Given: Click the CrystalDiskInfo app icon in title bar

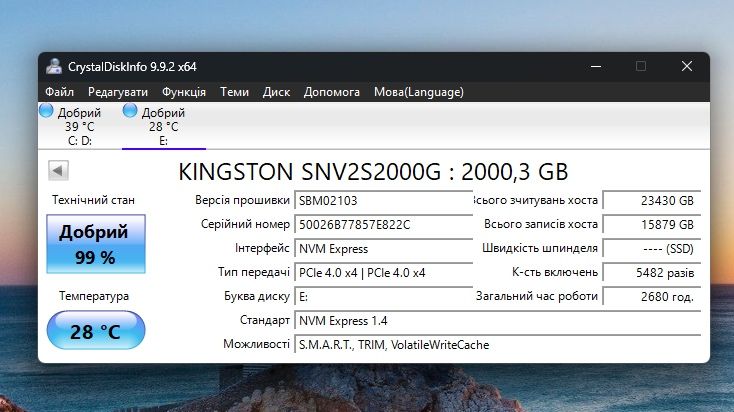Looking at the screenshot, I should 54,66.
